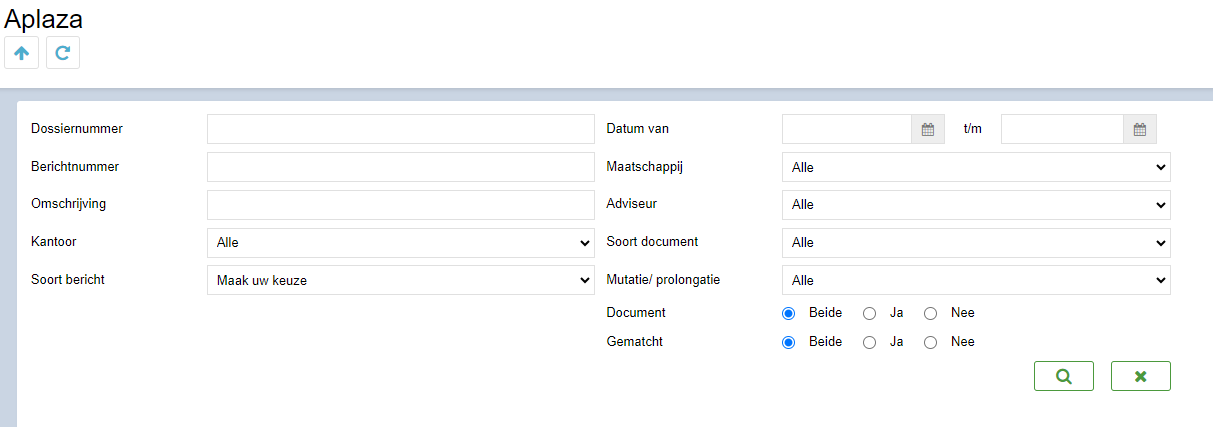Click the Omschrijving label
Screen dimensions: 1213x427
[69, 204]
